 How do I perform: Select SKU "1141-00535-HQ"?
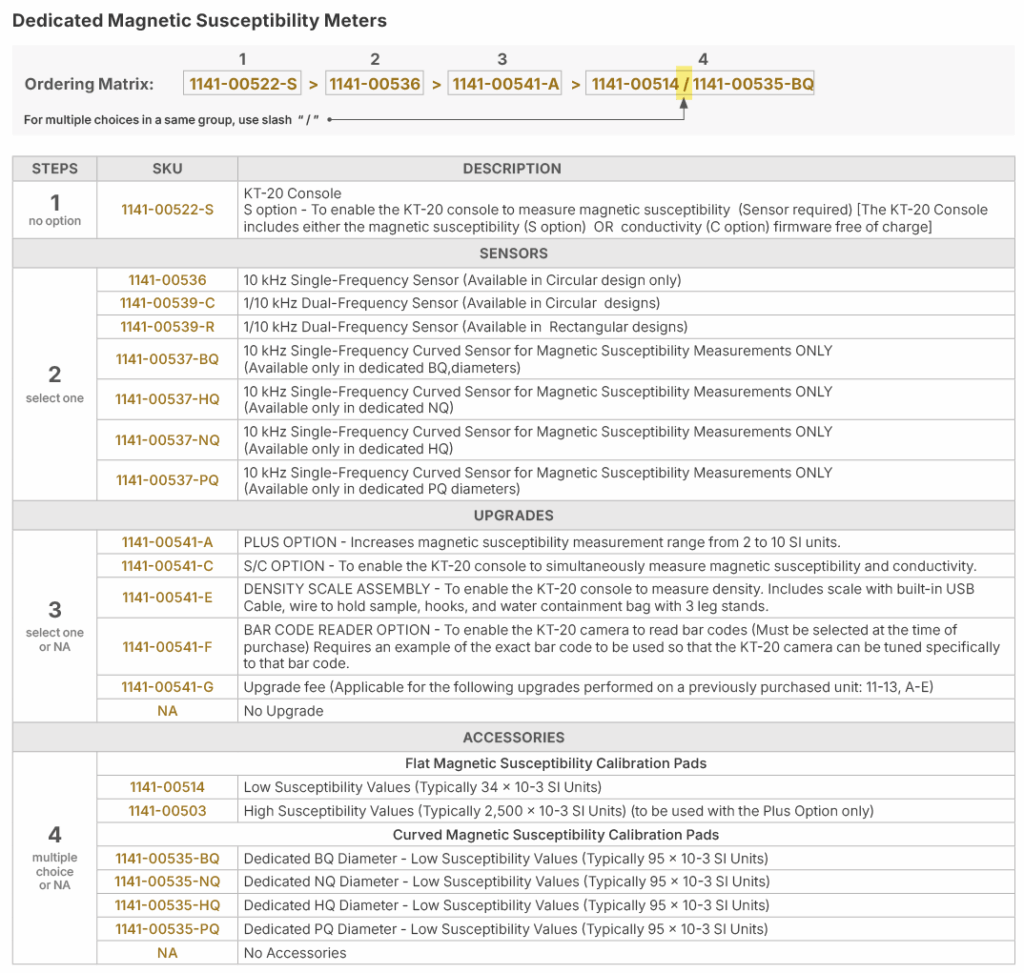tap(167, 905)
